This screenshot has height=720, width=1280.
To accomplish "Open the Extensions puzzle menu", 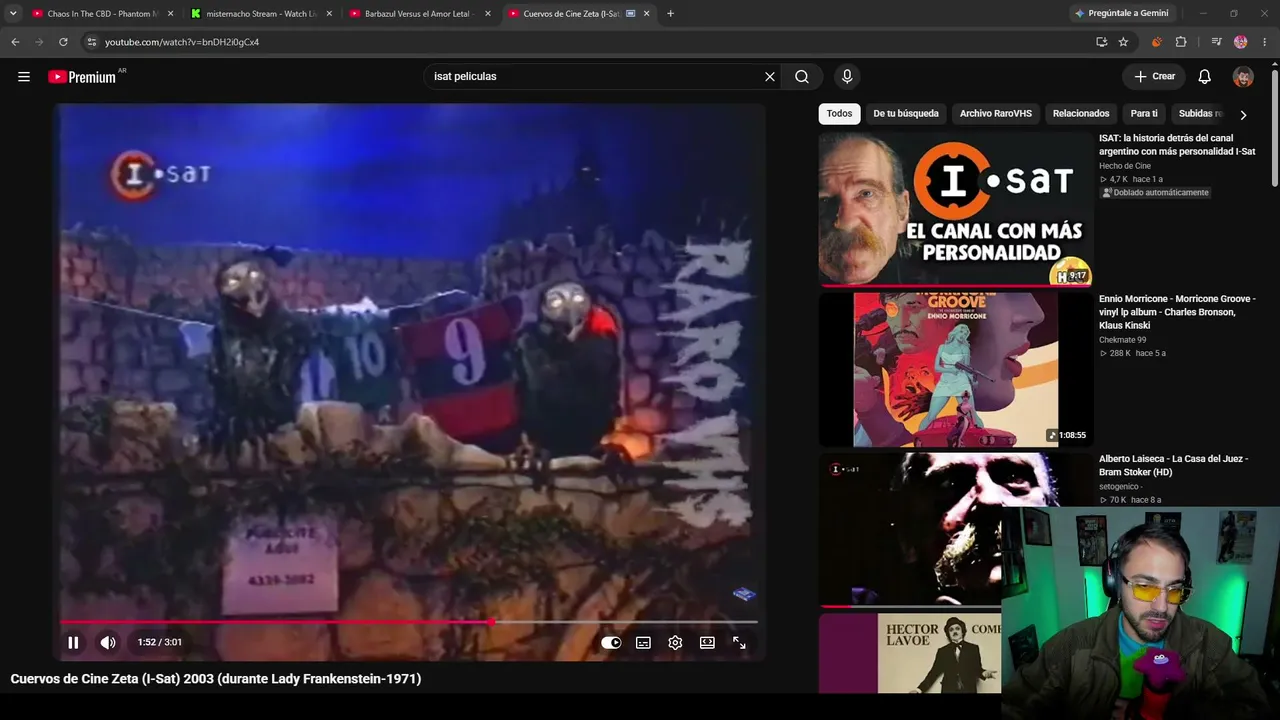I will pyautogui.click(x=1181, y=42).
